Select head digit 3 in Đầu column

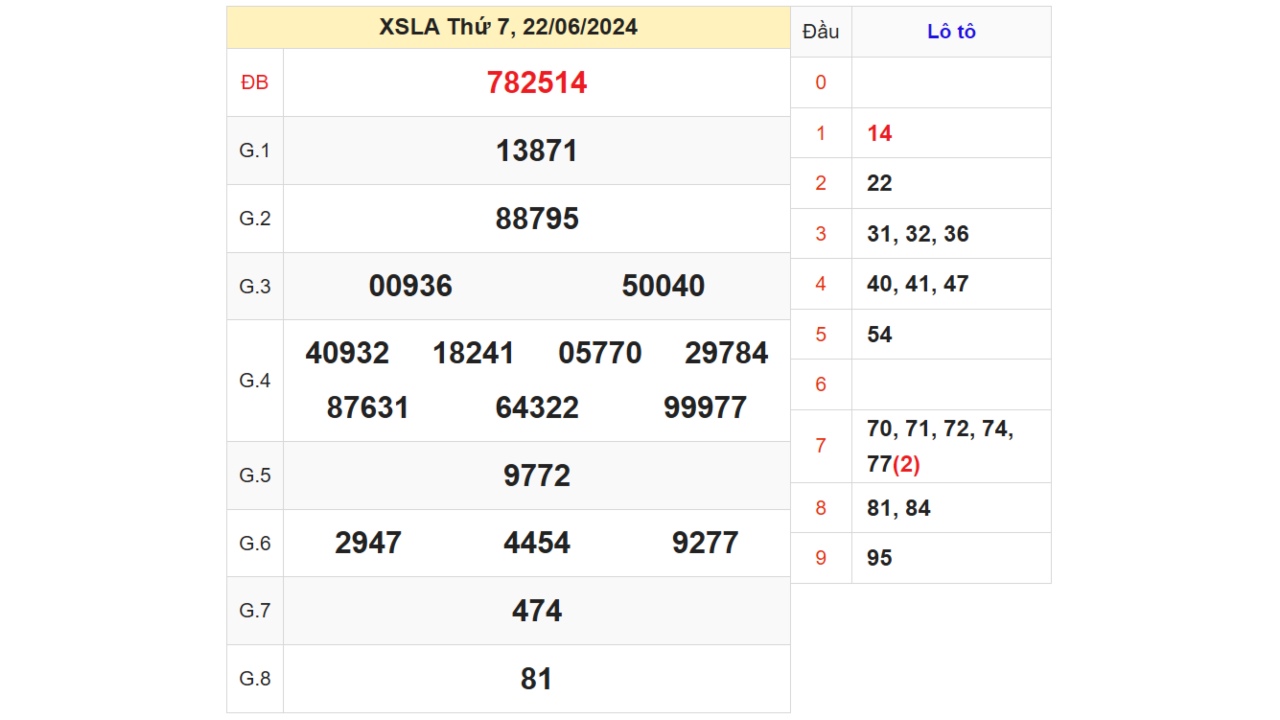click(x=821, y=234)
